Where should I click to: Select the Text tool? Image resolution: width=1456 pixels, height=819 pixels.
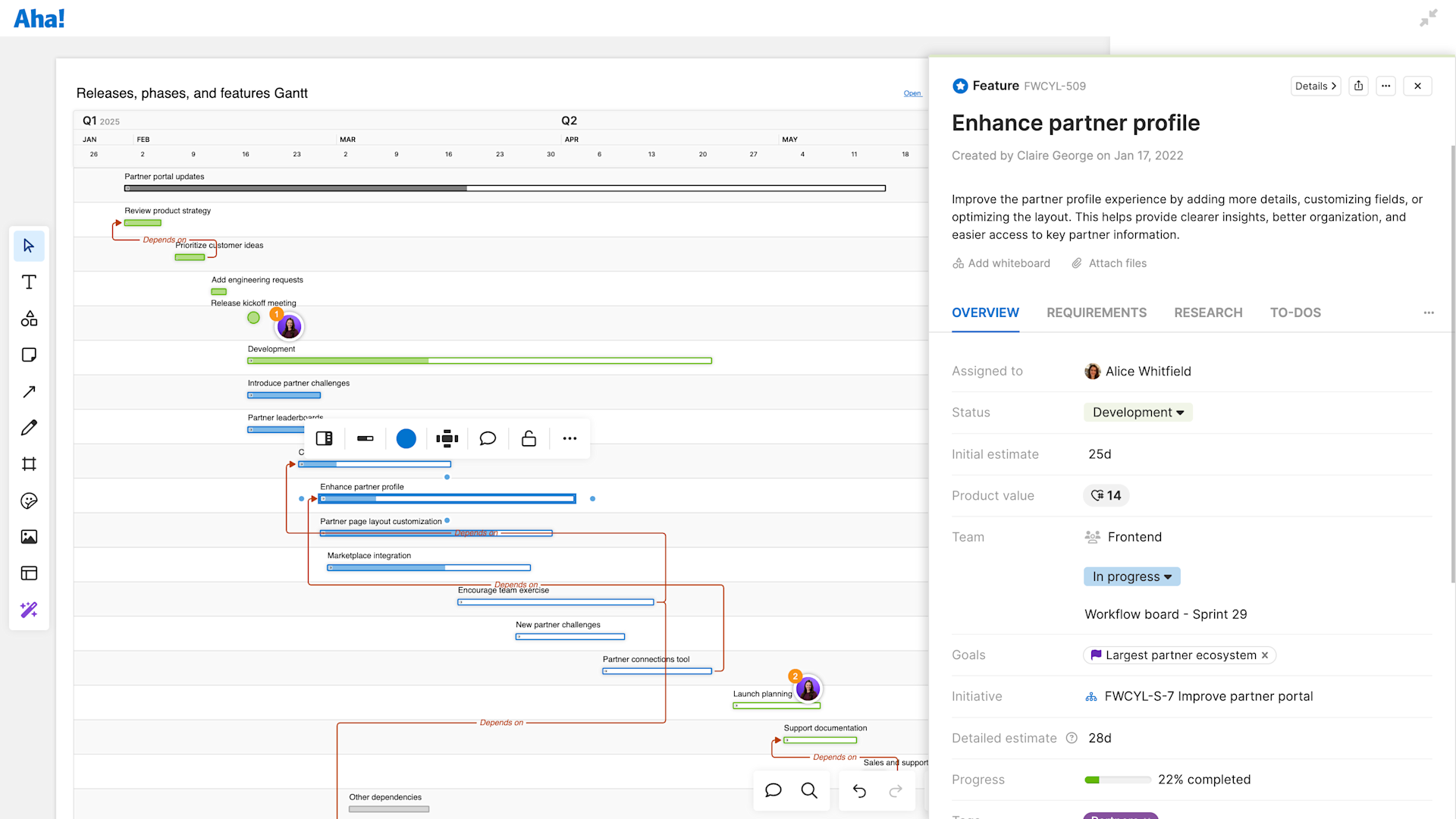(x=29, y=282)
